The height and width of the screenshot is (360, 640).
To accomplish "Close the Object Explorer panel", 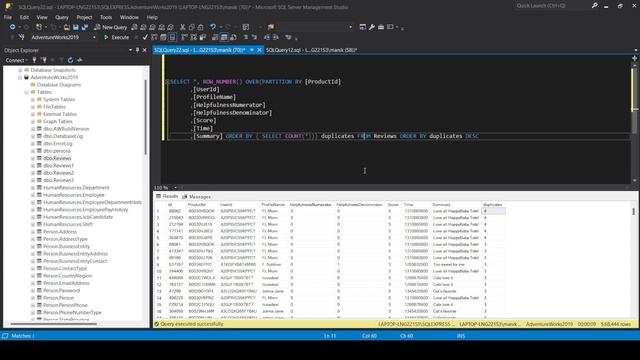I will click(144, 50).
